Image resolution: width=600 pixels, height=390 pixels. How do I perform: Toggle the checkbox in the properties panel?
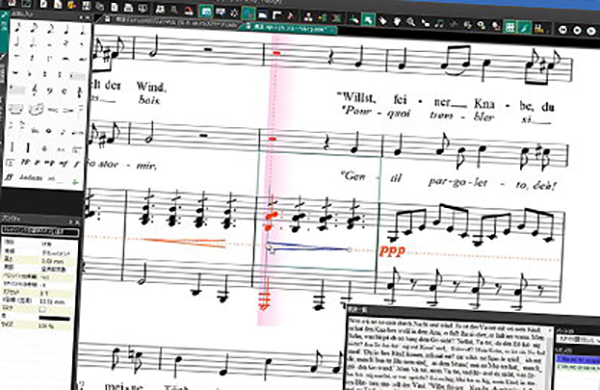43,309
